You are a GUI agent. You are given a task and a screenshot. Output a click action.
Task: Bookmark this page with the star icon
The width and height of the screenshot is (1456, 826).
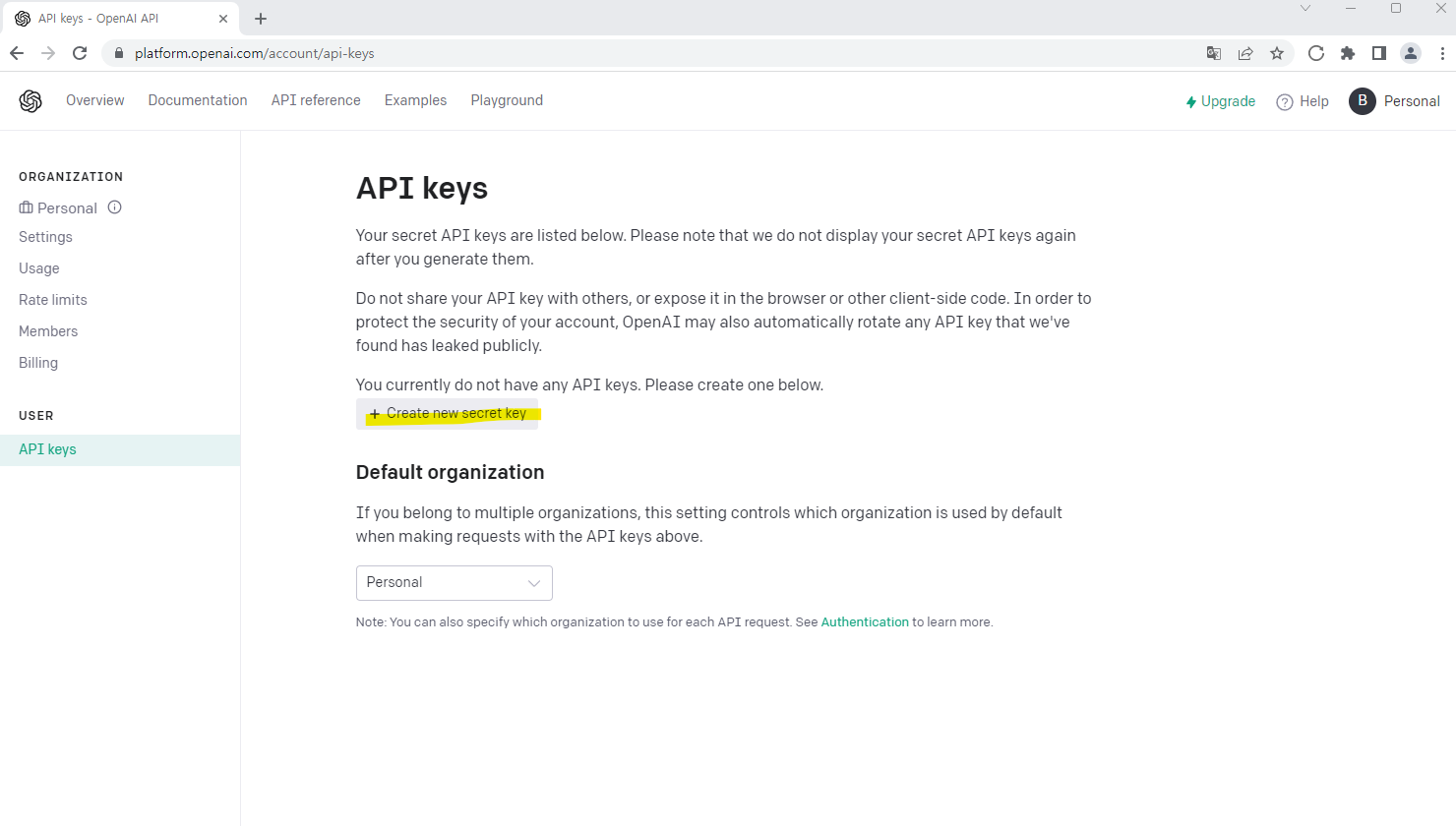click(x=1277, y=53)
